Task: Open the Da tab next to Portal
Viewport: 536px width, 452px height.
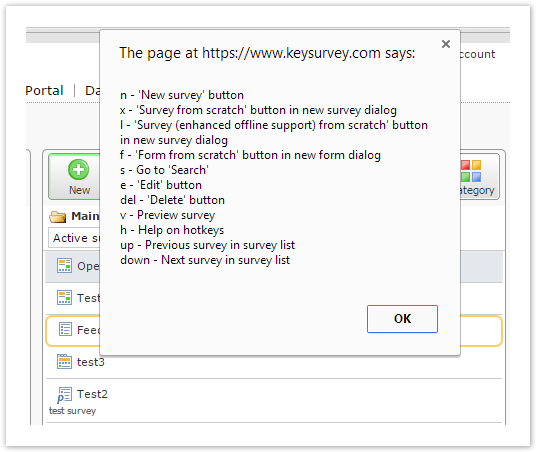Action: pyautogui.click(x=92, y=91)
